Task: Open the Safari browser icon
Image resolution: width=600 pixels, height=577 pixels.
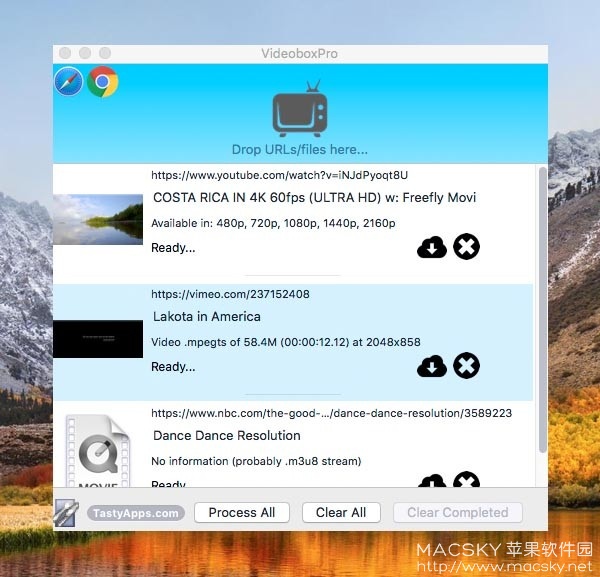Action: [69, 81]
